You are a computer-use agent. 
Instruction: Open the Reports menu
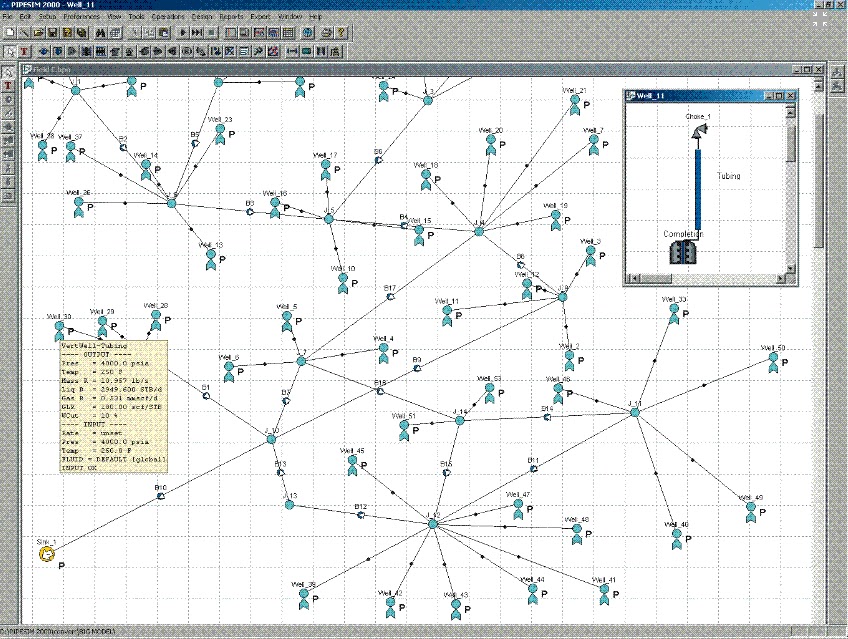pos(231,17)
